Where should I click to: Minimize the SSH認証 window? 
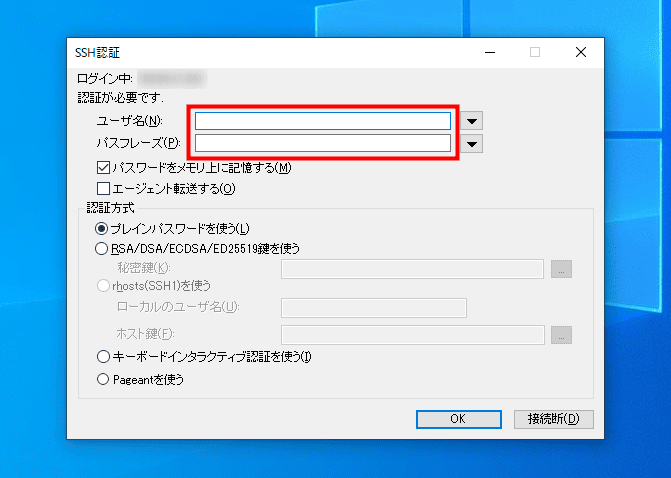pos(490,52)
